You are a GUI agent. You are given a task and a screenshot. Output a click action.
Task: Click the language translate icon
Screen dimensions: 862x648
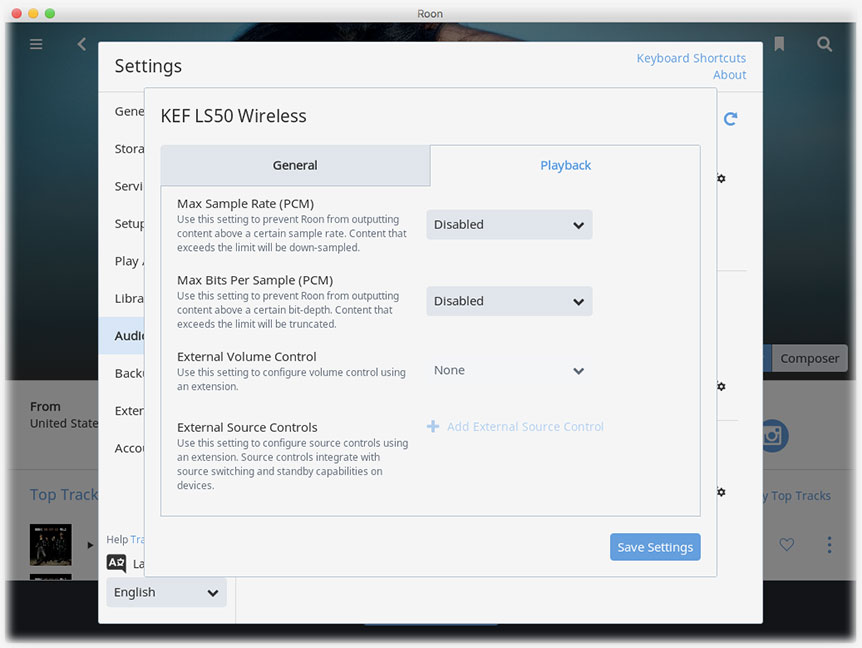click(116, 563)
